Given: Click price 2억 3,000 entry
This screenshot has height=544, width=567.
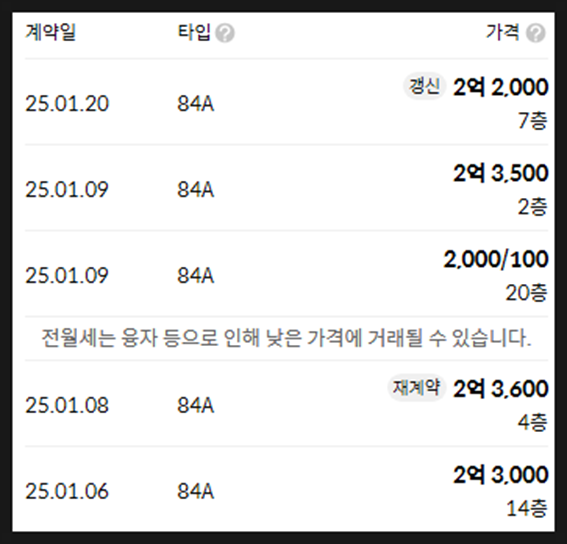Looking at the screenshot, I should (501, 475).
